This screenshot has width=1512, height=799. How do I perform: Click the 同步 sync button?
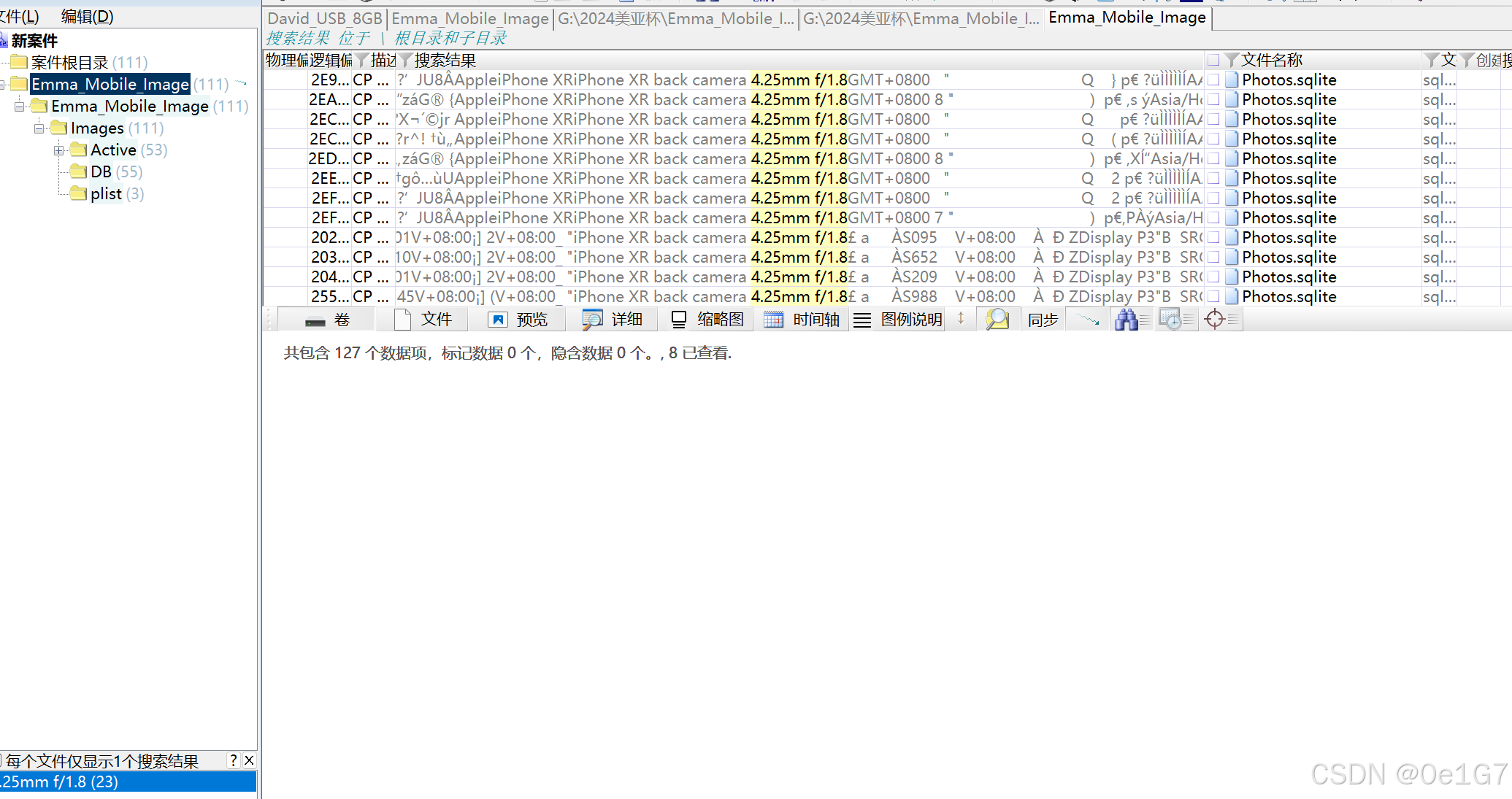(1043, 320)
